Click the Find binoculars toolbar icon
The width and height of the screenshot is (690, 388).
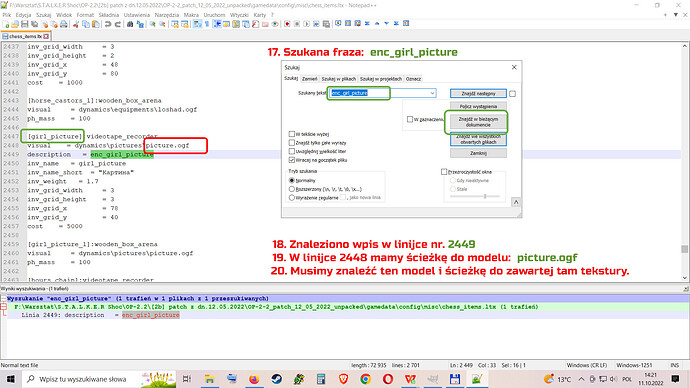point(130,24)
